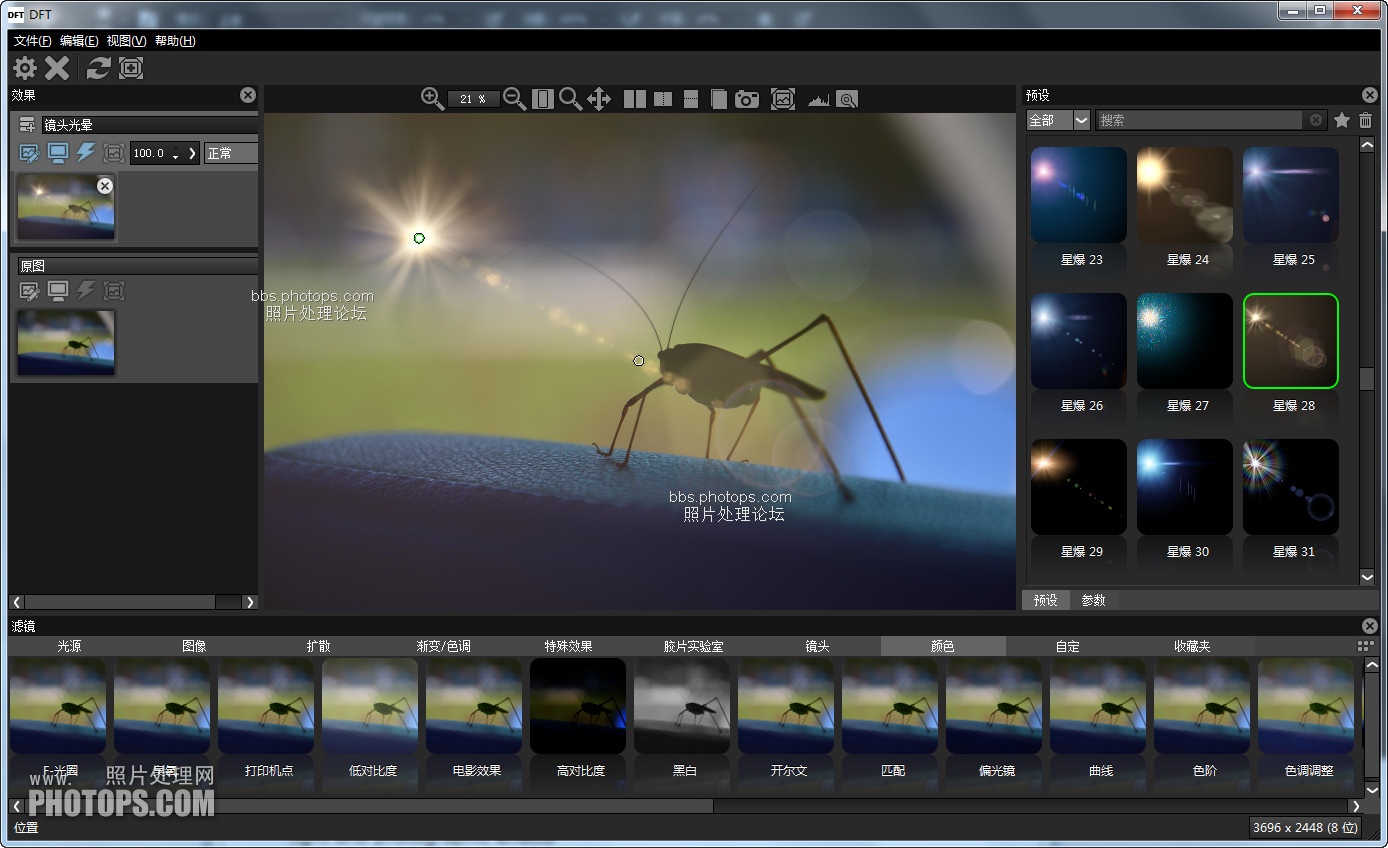
Task: Switch to the 参数 tab
Action: 1094,600
